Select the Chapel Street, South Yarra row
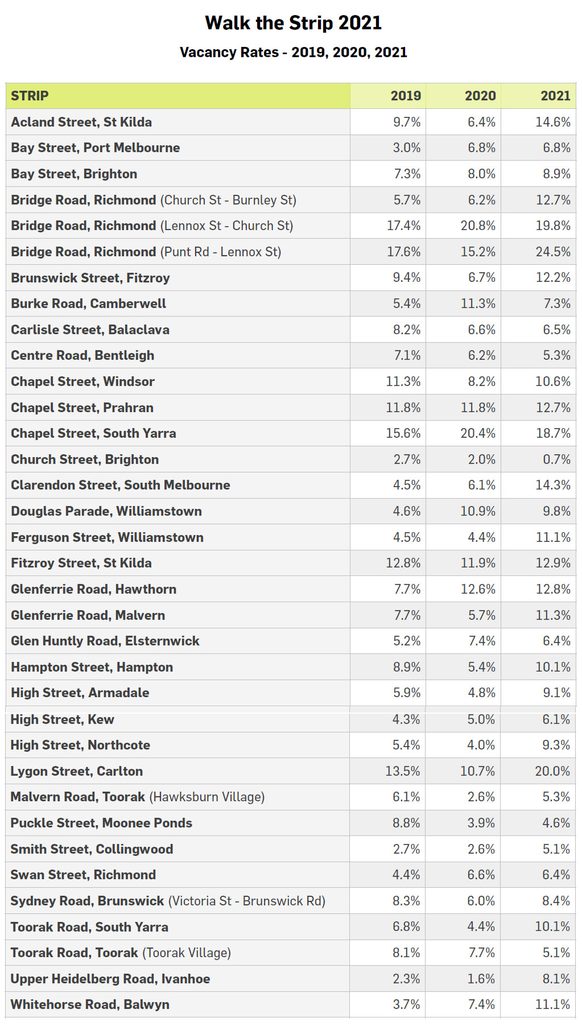The width and height of the screenshot is (582, 1024). [291, 433]
